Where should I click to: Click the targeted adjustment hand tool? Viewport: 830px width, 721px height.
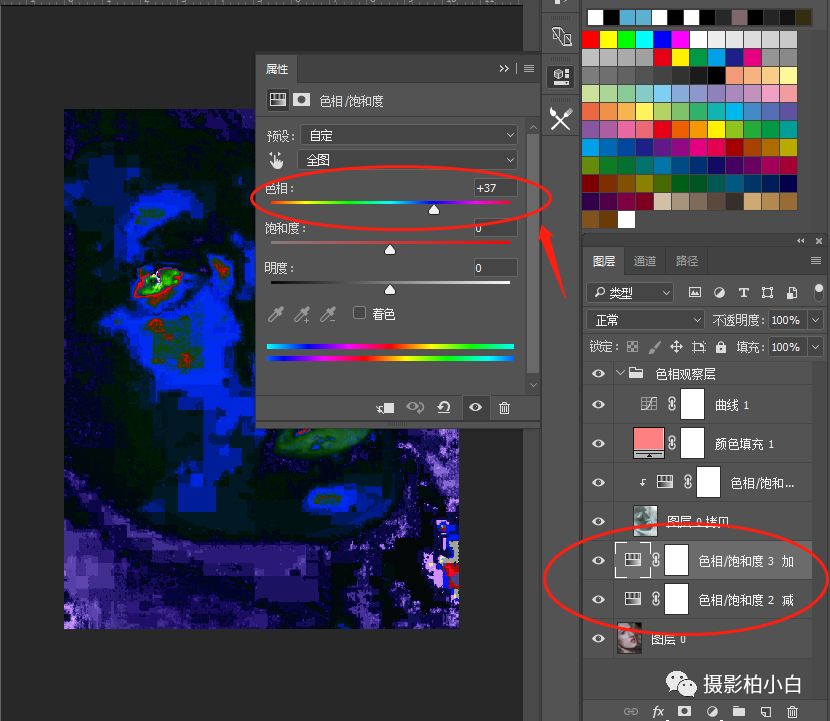[x=276, y=160]
